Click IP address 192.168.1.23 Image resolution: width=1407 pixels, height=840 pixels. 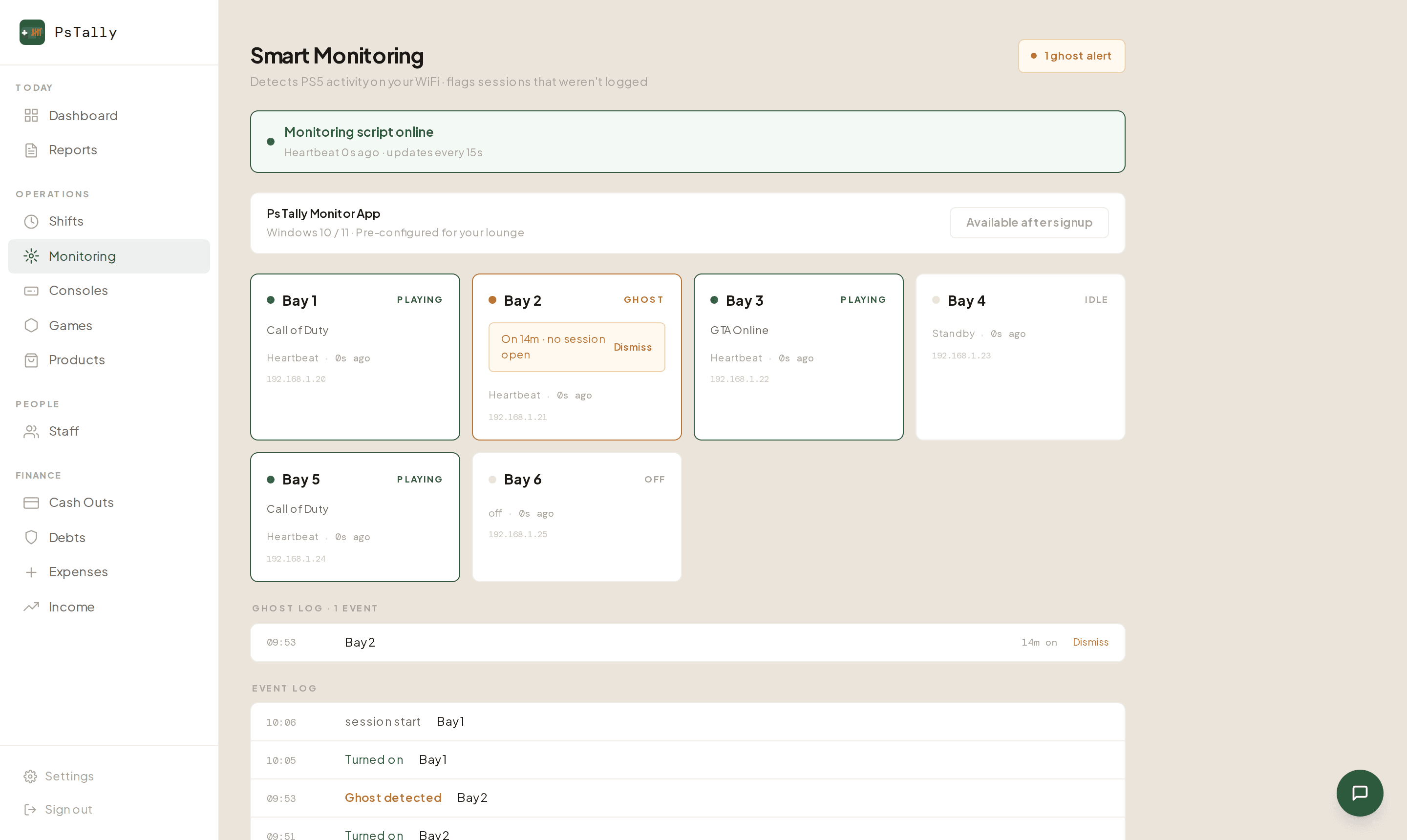pos(961,356)
